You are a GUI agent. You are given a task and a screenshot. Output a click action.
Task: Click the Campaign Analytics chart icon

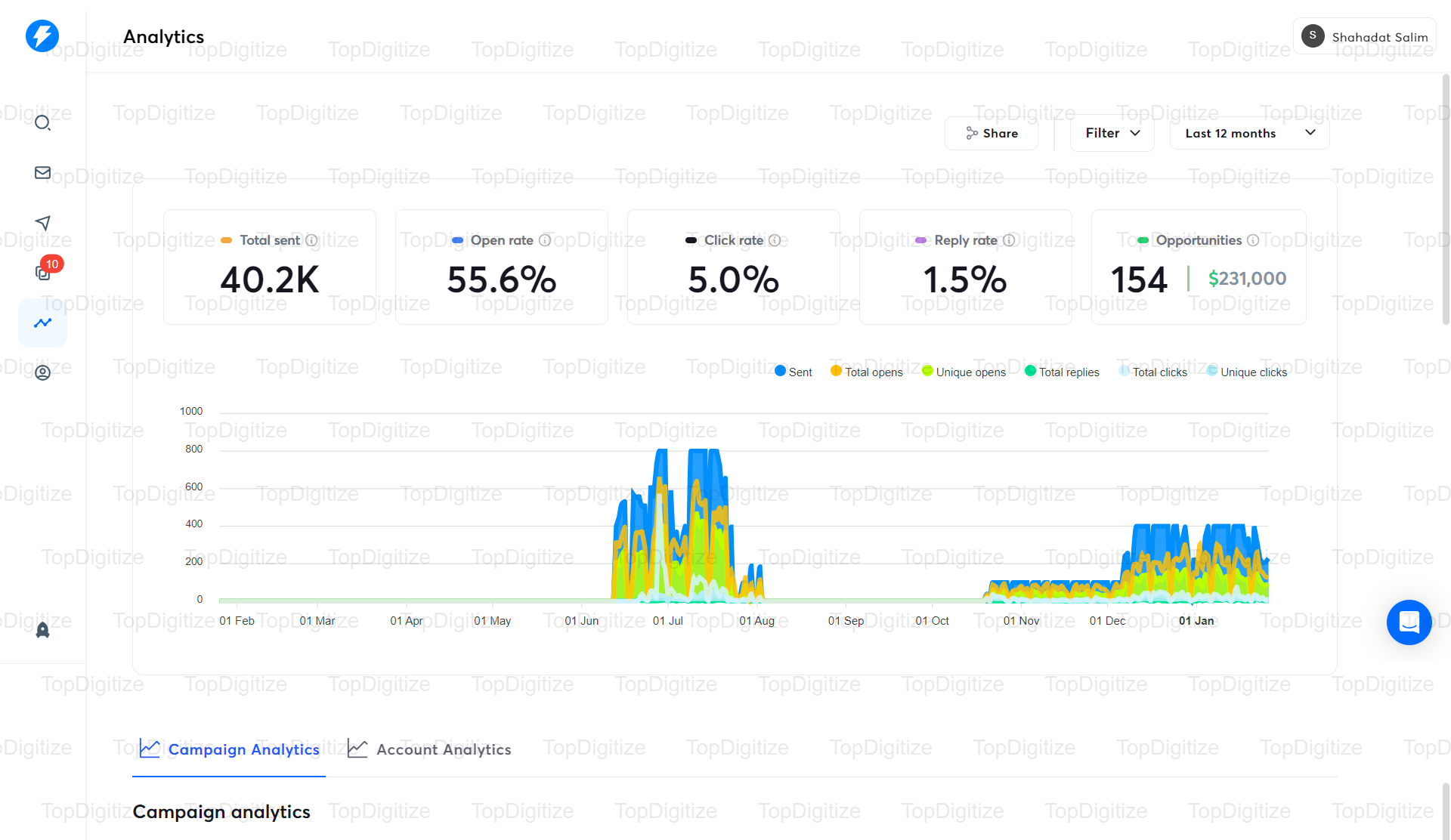pyautogui.click(x=150, y=749)
